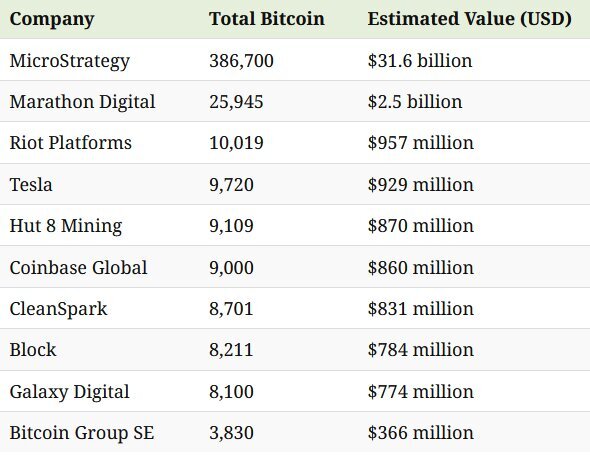Screen dimensions: 590x456
Task: Click the Bitcoin Group SE cell
Action: [82, 433]
